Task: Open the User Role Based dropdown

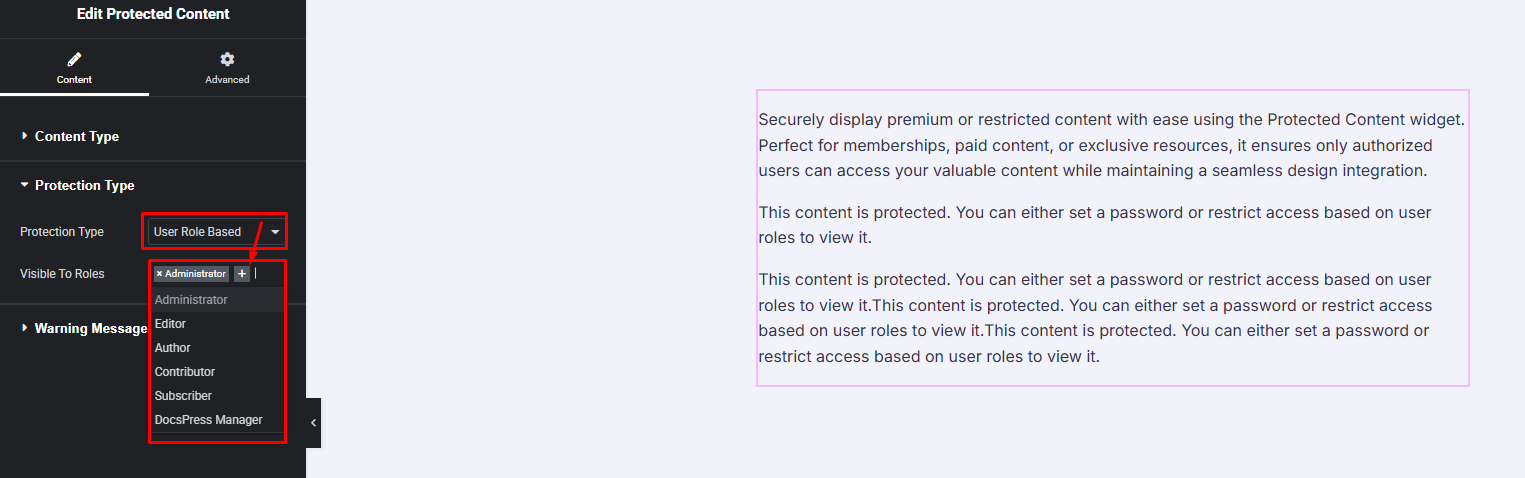Action: point(217,232)
